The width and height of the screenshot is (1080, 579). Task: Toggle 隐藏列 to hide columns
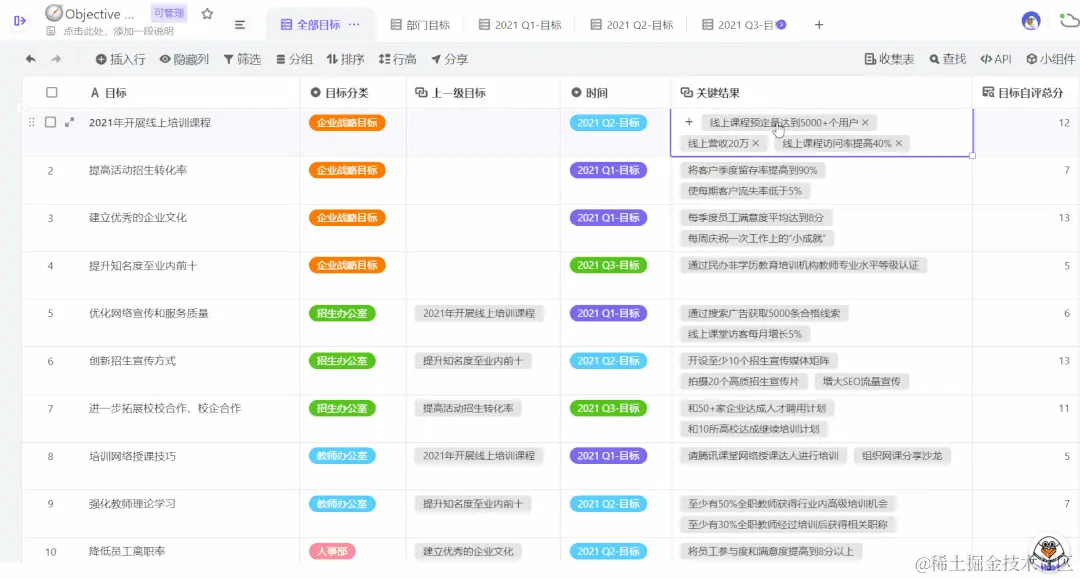pos(186,58)
